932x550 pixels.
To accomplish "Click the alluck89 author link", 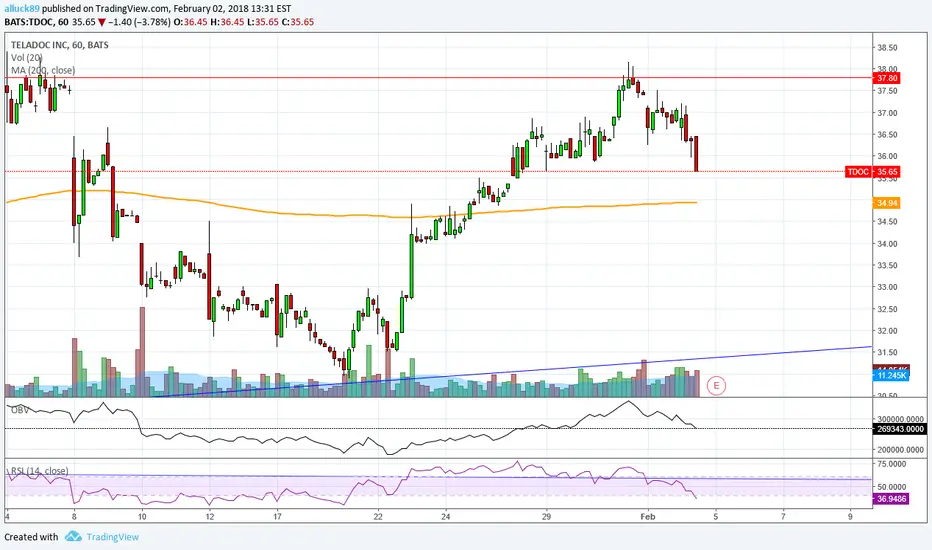I will [x=22, y=9].
